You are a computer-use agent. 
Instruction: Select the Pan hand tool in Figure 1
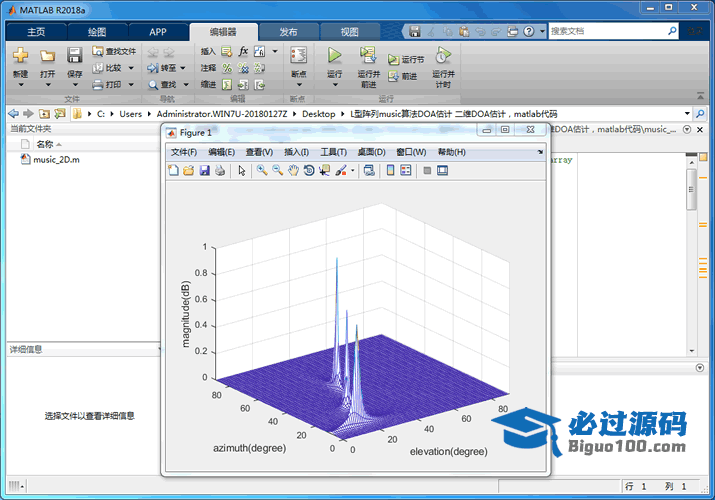tap(293, 170)
